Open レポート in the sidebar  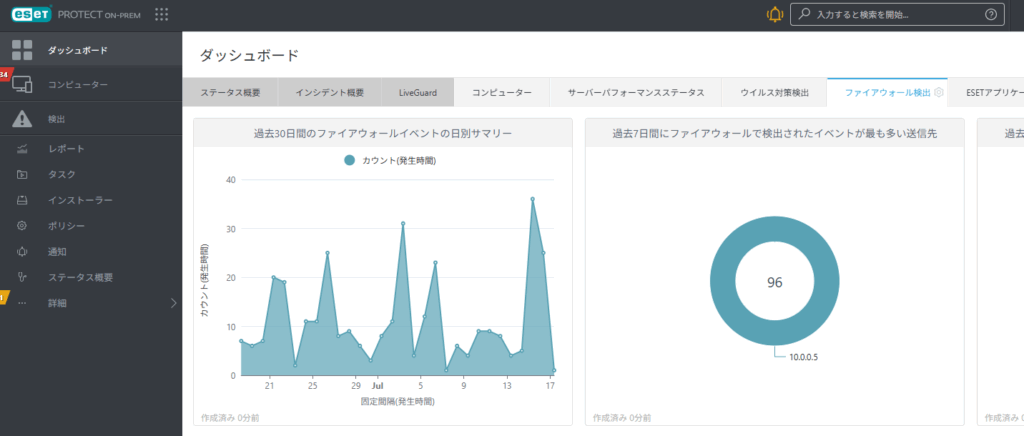[66, 149]
